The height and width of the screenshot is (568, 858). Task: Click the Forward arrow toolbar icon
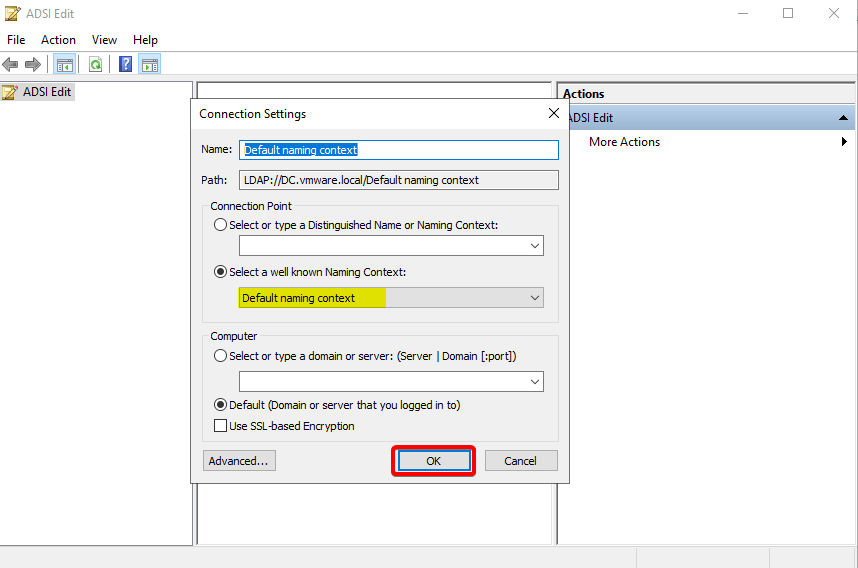click(x=33, y=65)
